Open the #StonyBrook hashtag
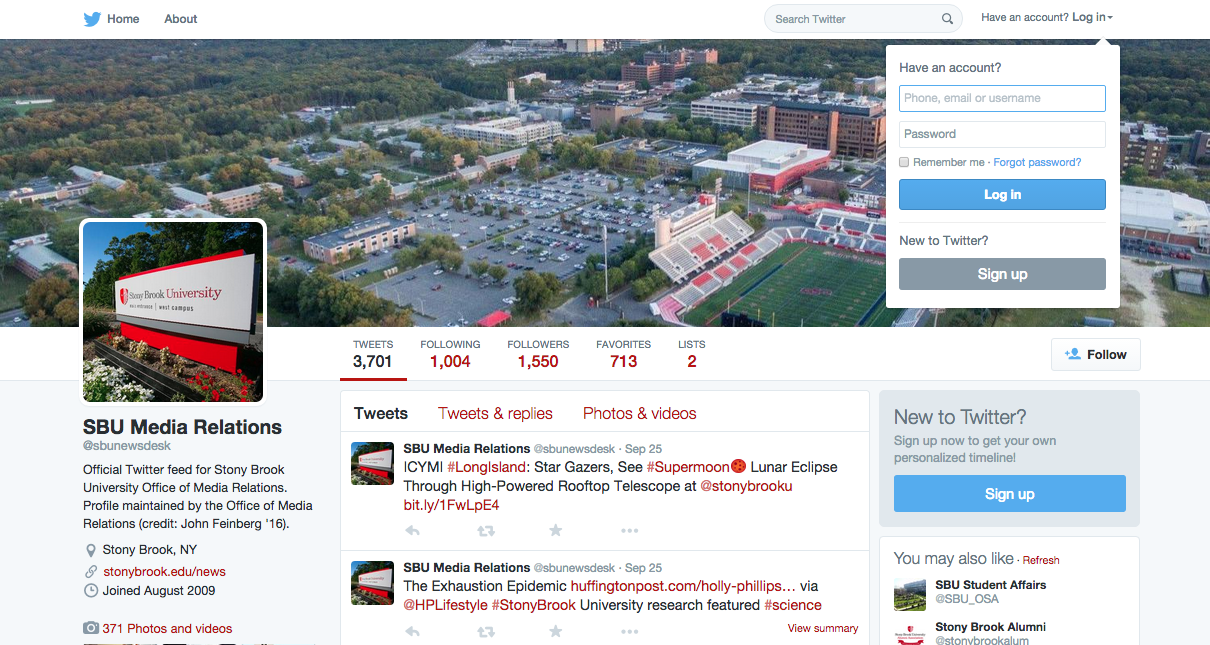The image size is (1210, 645). (x=534, y=605)
